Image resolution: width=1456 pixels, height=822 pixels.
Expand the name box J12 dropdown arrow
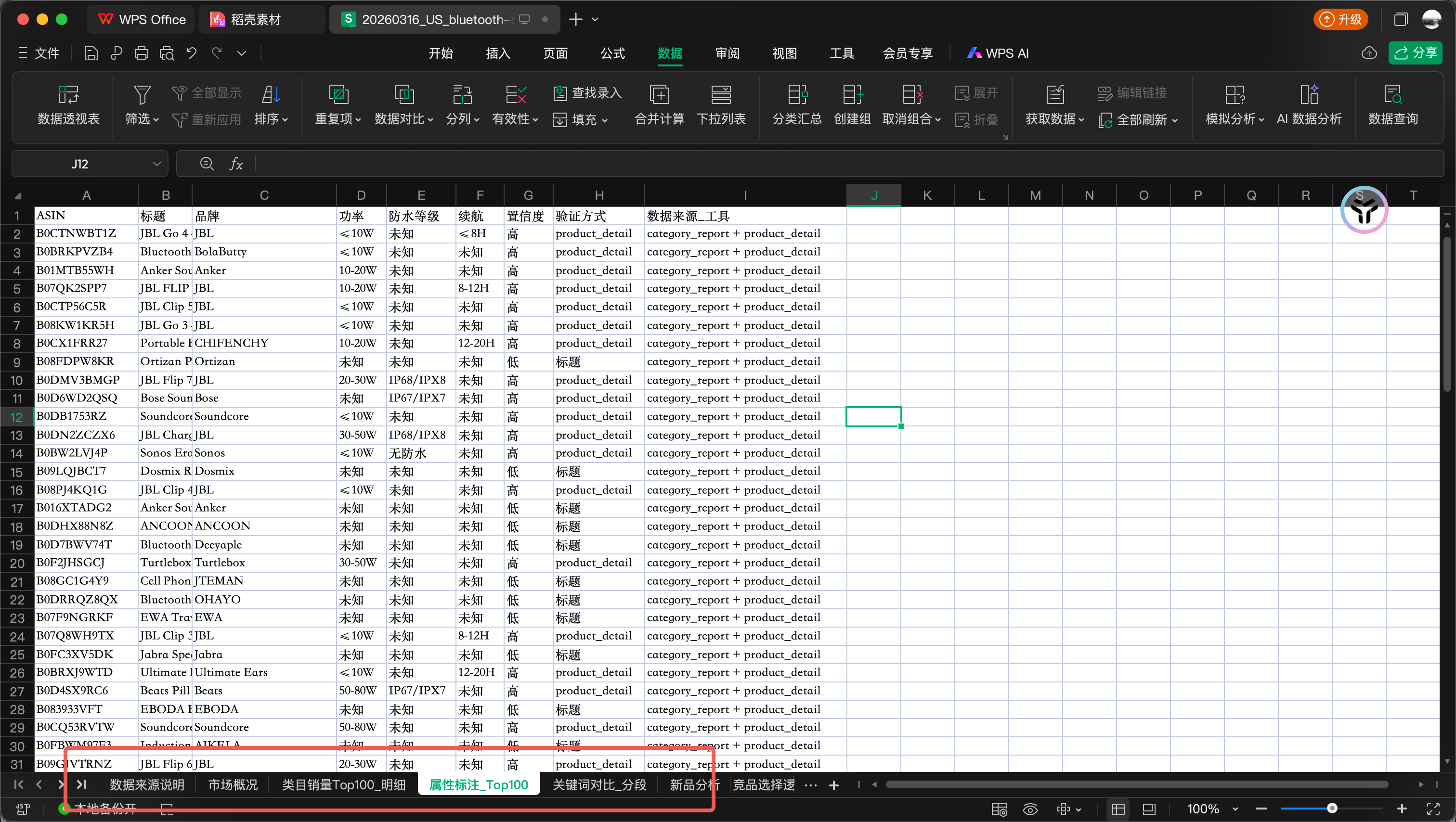click(156, 164)
